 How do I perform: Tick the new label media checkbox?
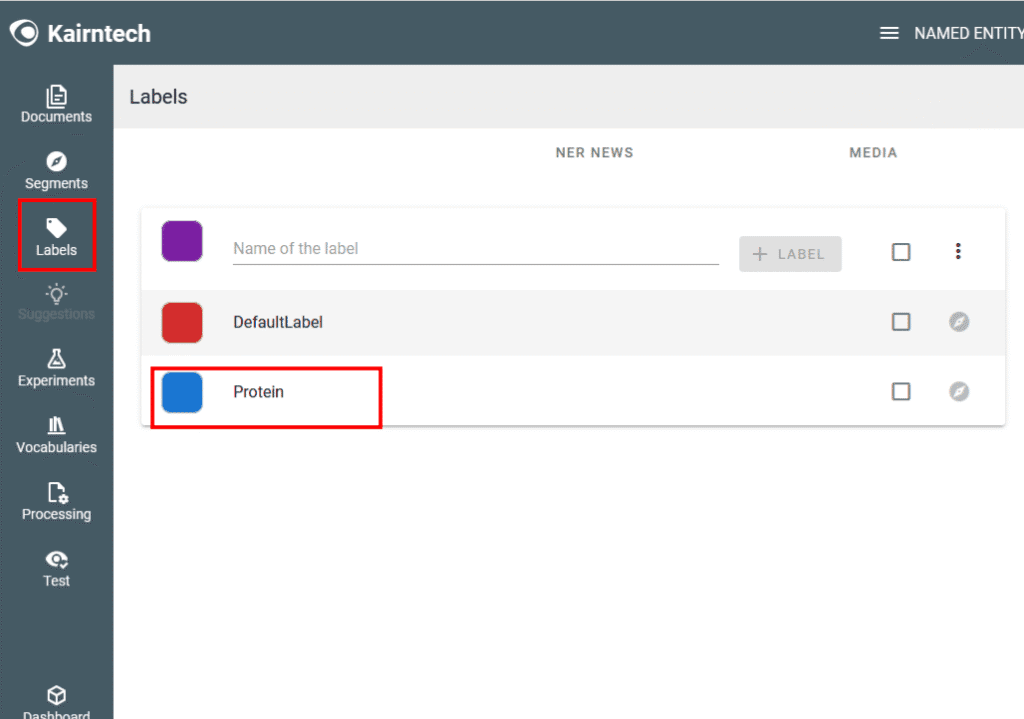click(901, 252)
